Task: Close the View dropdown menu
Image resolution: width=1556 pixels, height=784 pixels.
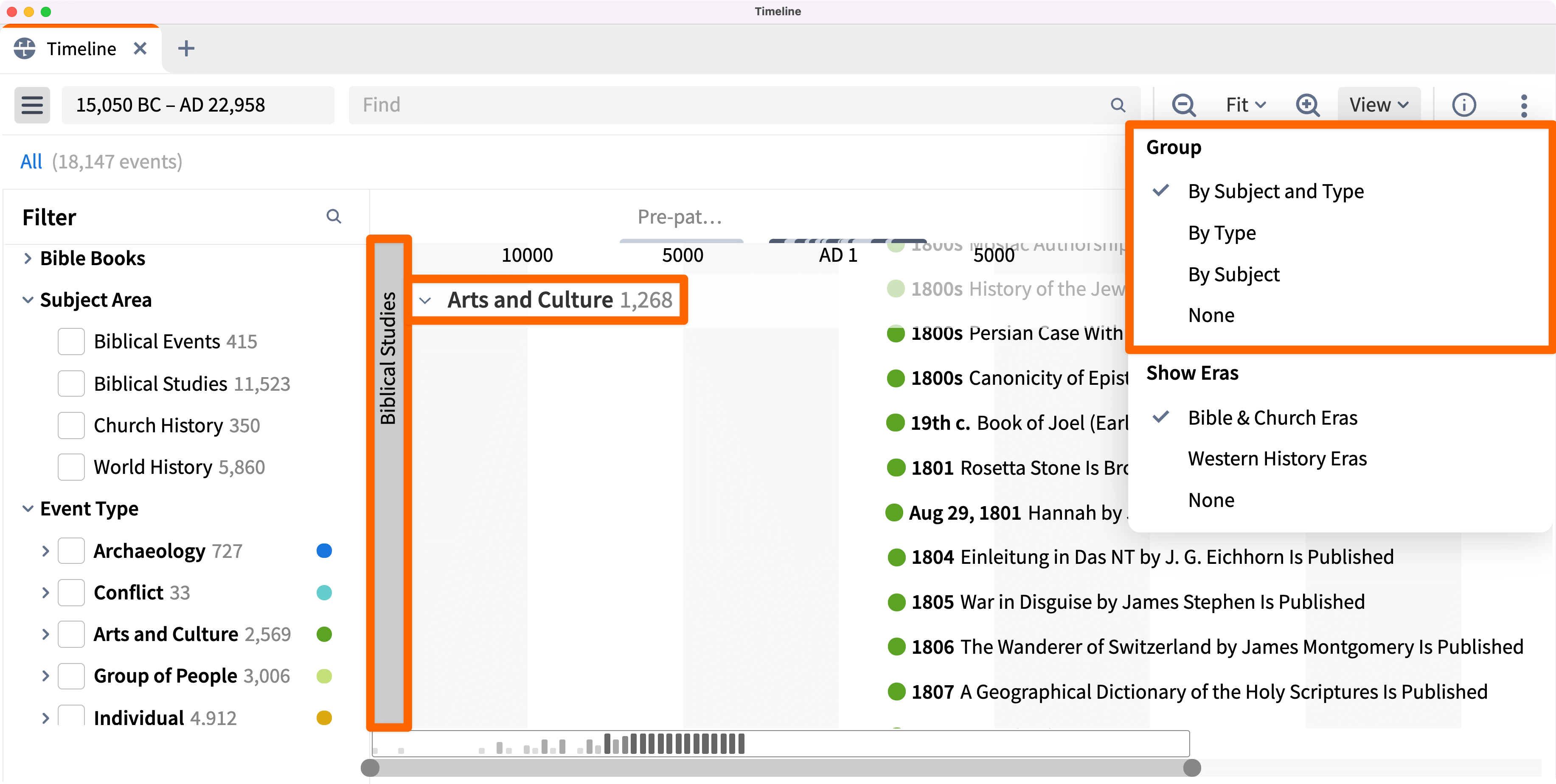Action: [x=1379, y=104]
